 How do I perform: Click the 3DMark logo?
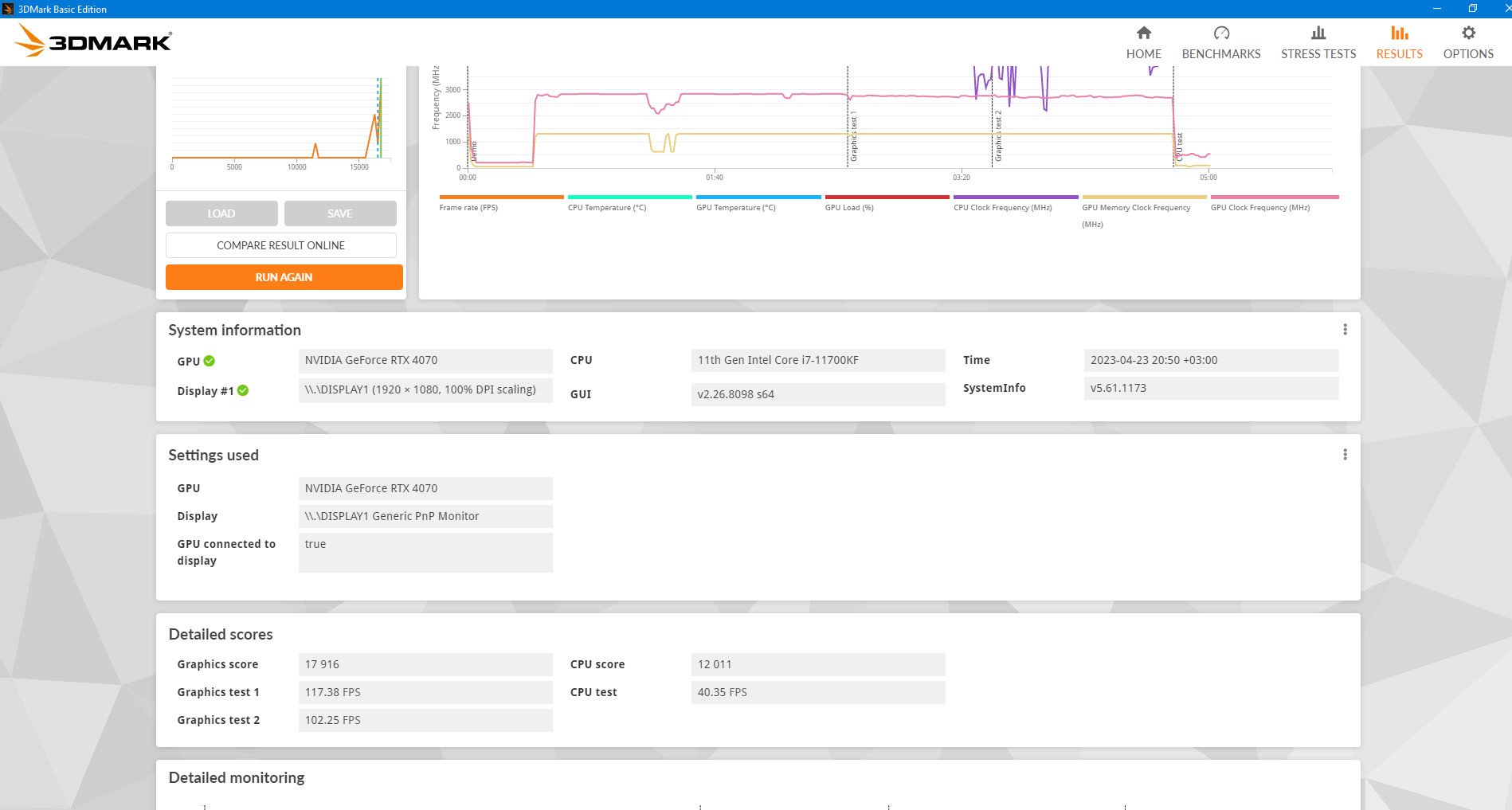(x=93, y=41)
